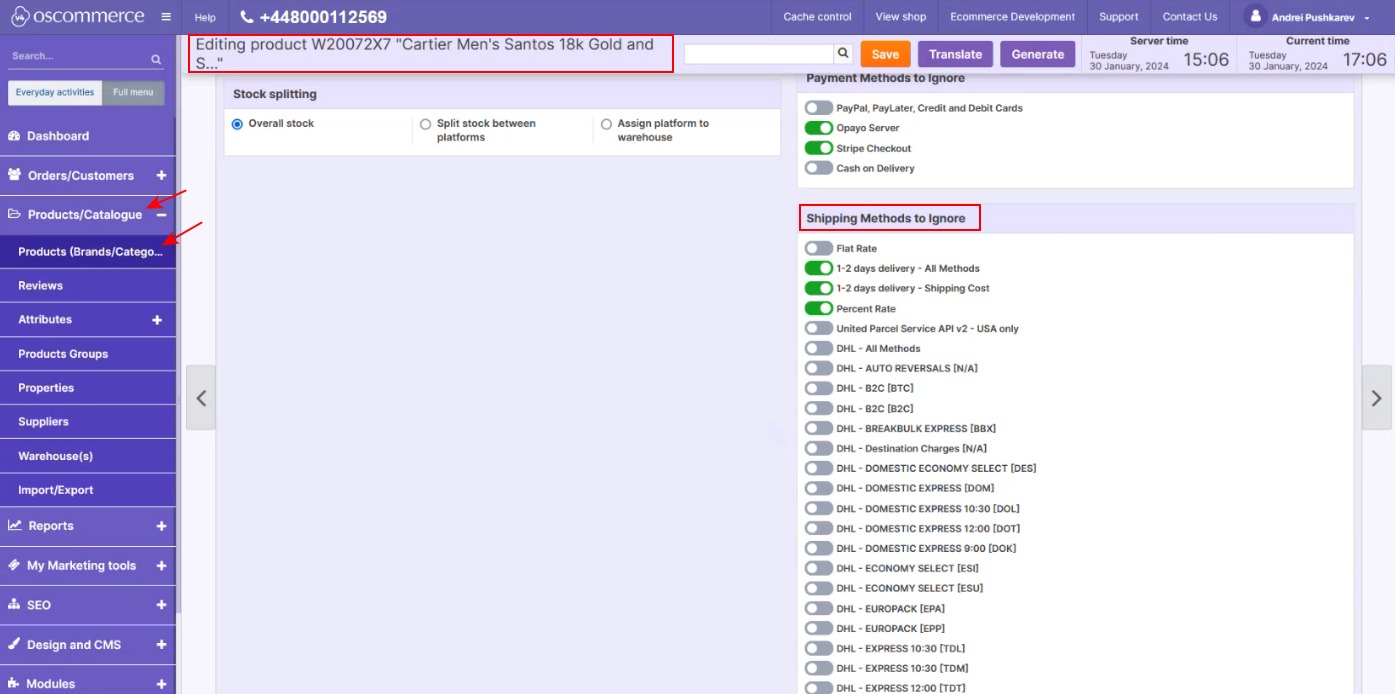Click the Dashboard gauge icon
The height and width of the screenshot is (694, 1395).
tap(14, 136)
